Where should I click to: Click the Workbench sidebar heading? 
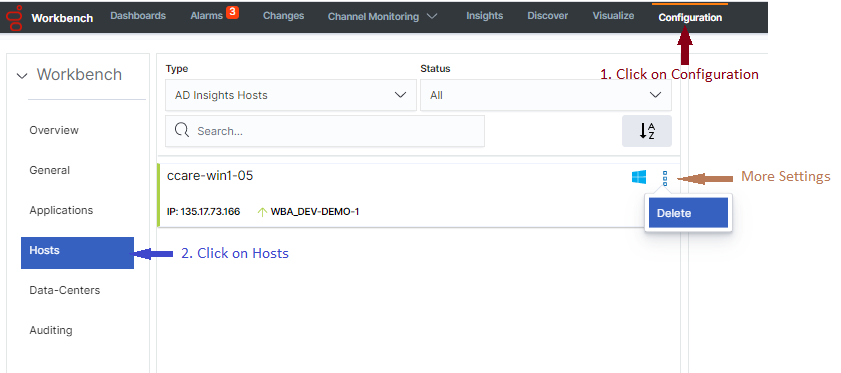pyautogui.click(x=79, y=75)
